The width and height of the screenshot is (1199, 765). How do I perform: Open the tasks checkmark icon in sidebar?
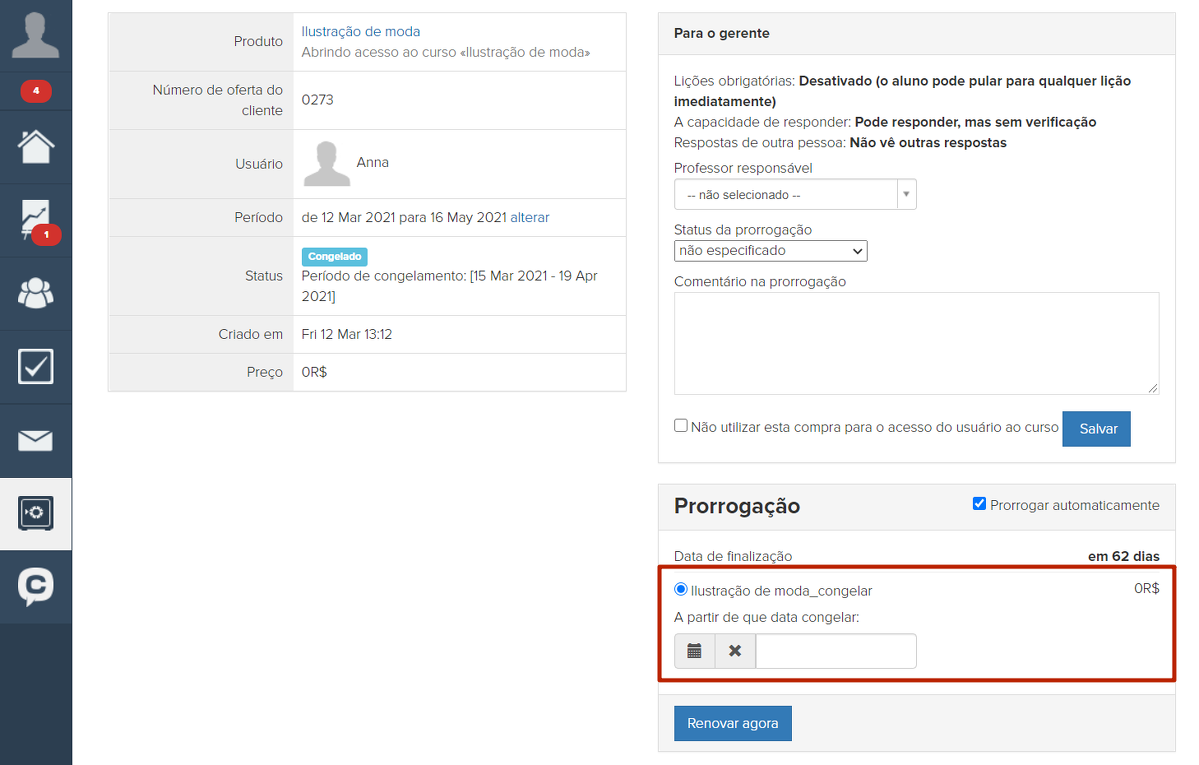(35, 367)
